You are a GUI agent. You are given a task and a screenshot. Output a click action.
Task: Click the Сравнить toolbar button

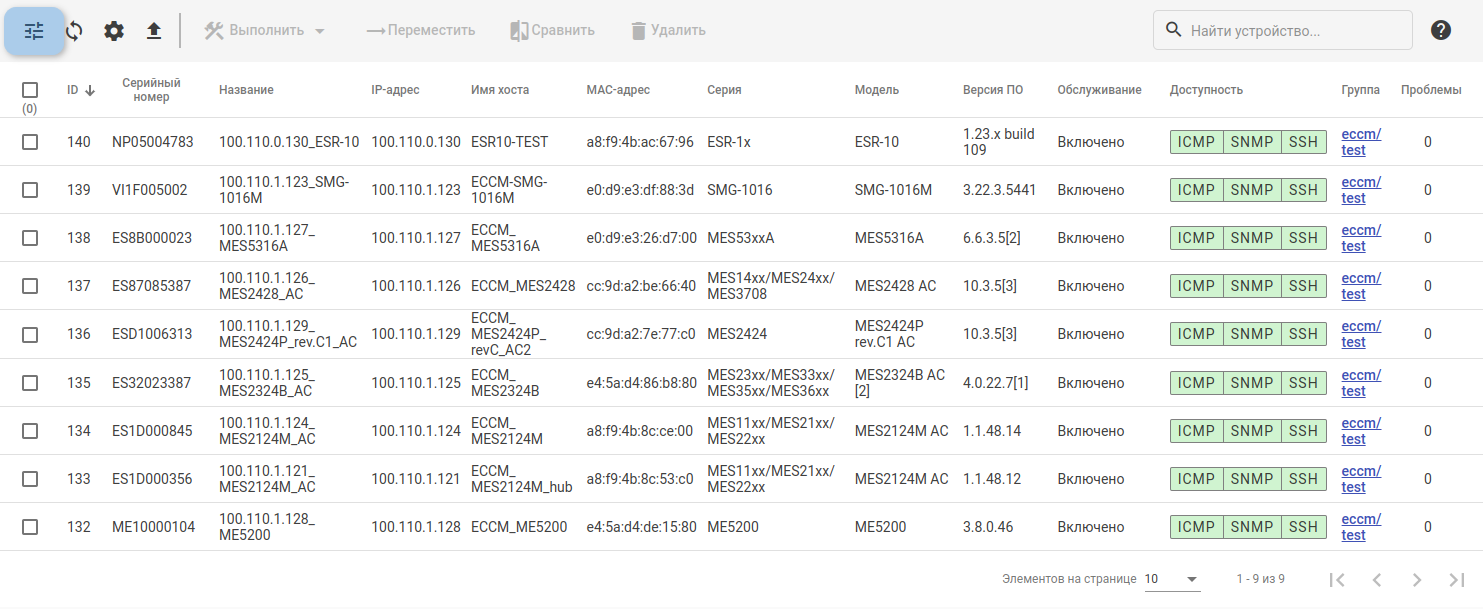click(x=552, y=31)
